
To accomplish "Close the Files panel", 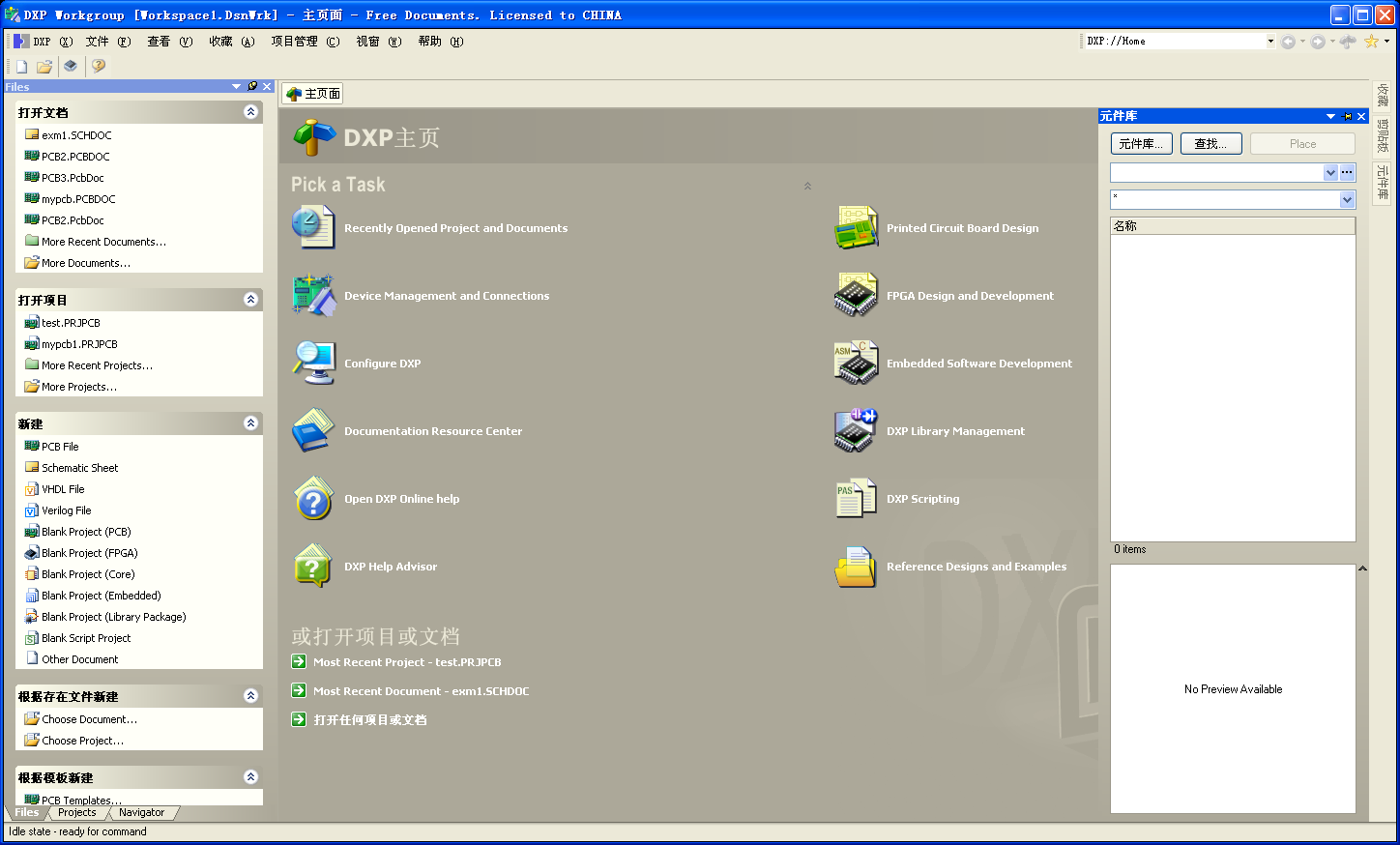I will click(268, 86).
